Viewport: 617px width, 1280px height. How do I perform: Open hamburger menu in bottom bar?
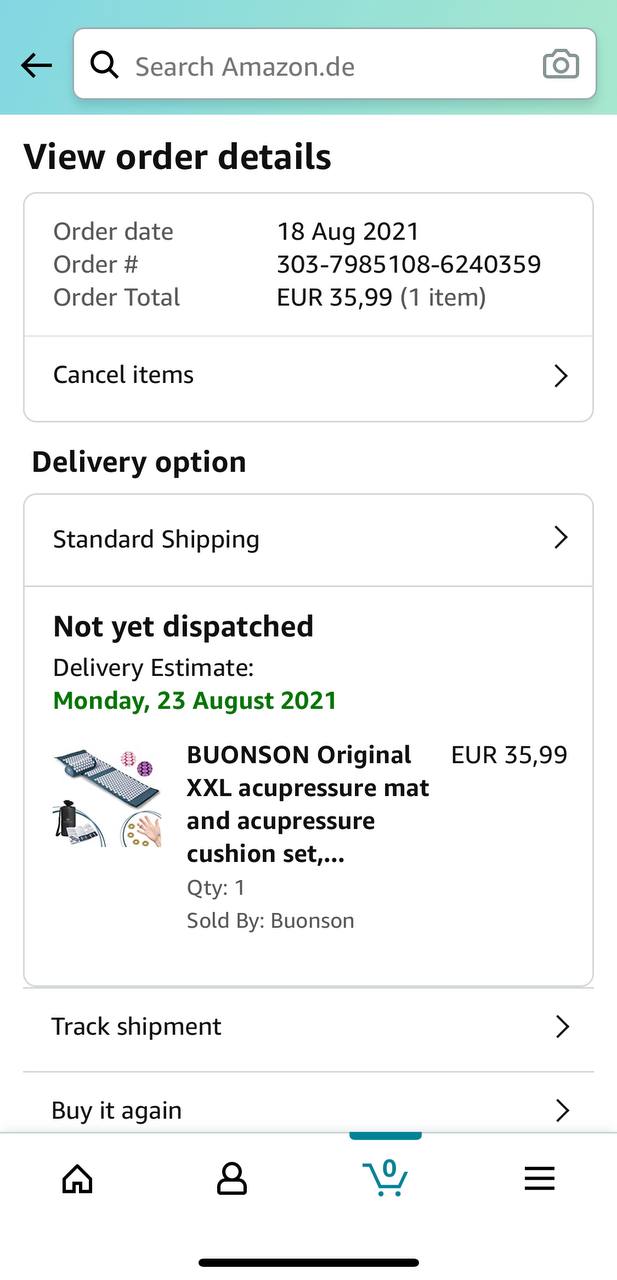(539, 1180)
